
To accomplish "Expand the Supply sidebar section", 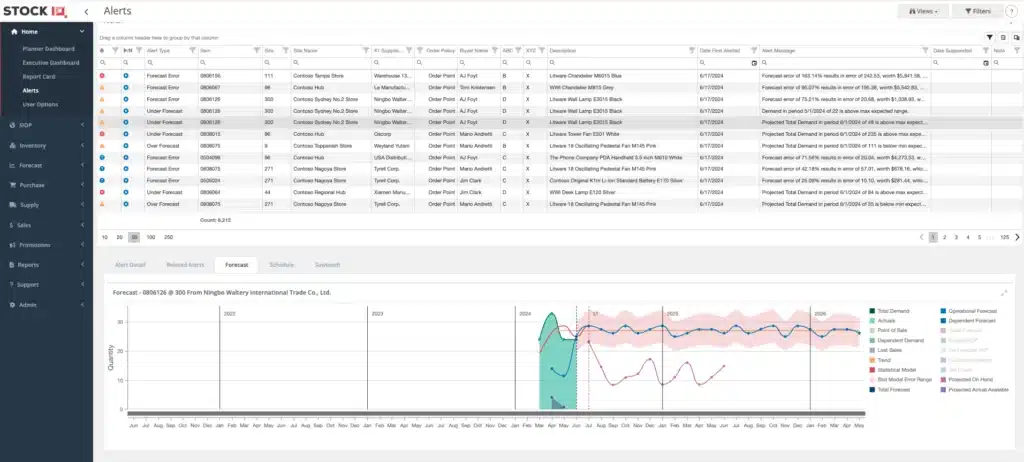I will [x=82, y=205].
